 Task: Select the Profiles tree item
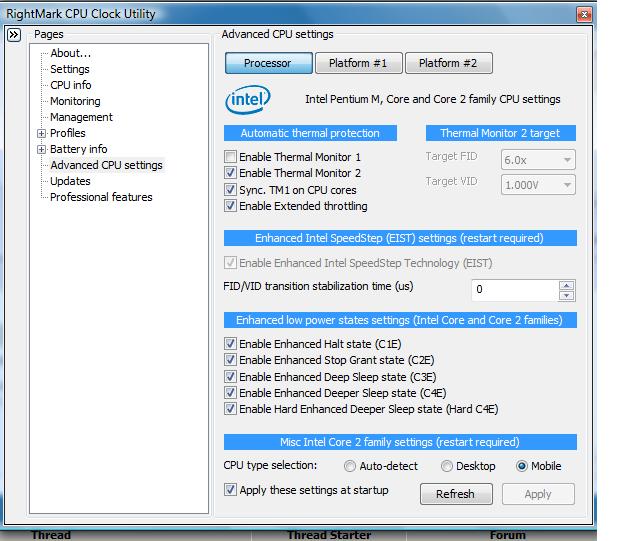point(68,133)
